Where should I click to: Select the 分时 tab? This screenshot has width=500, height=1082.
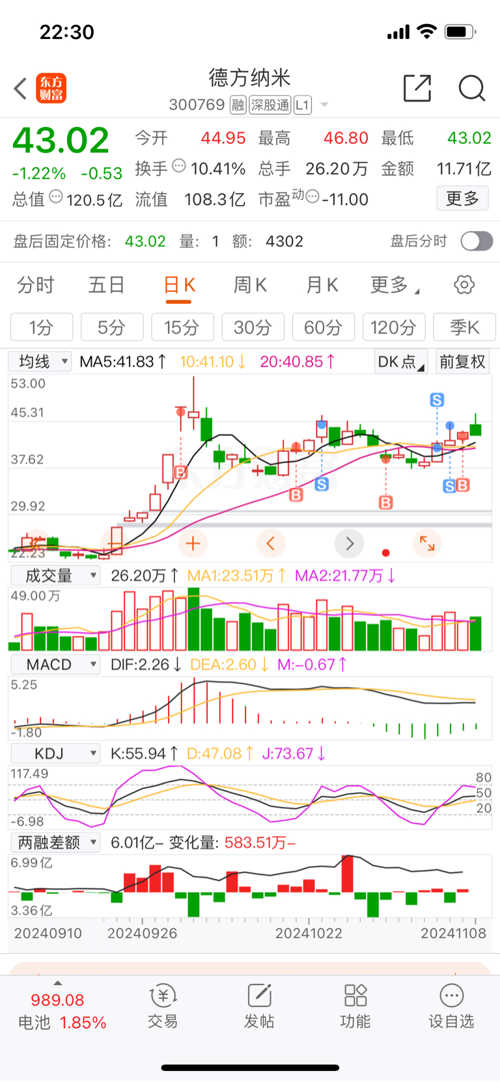click(x=35, y=285)
